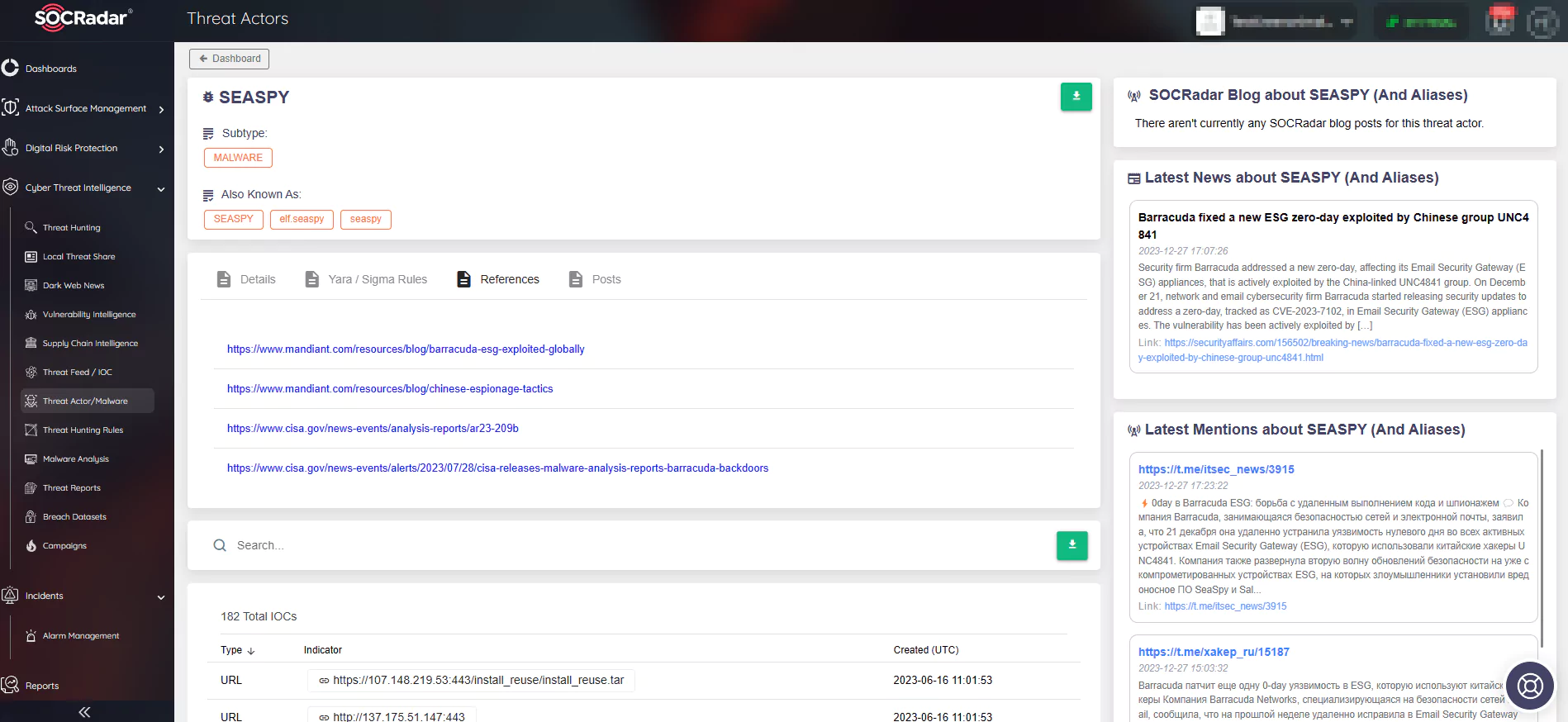Go back via Dashboard button

[x=229, y=59]
